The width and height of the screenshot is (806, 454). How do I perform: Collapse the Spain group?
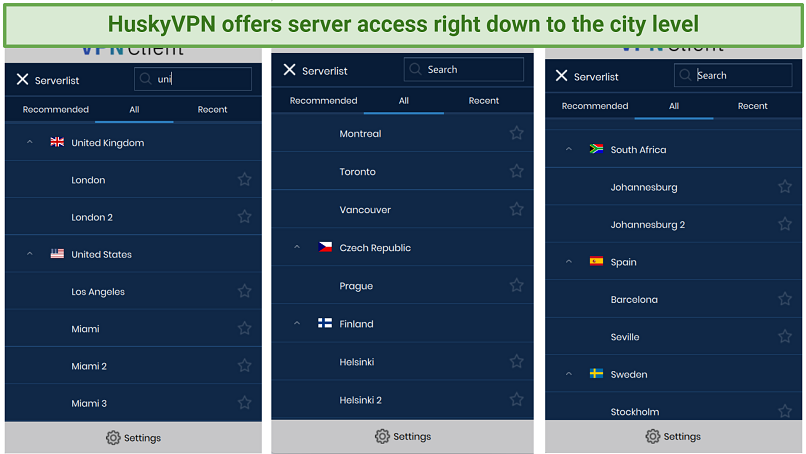(x=569, y=262)
